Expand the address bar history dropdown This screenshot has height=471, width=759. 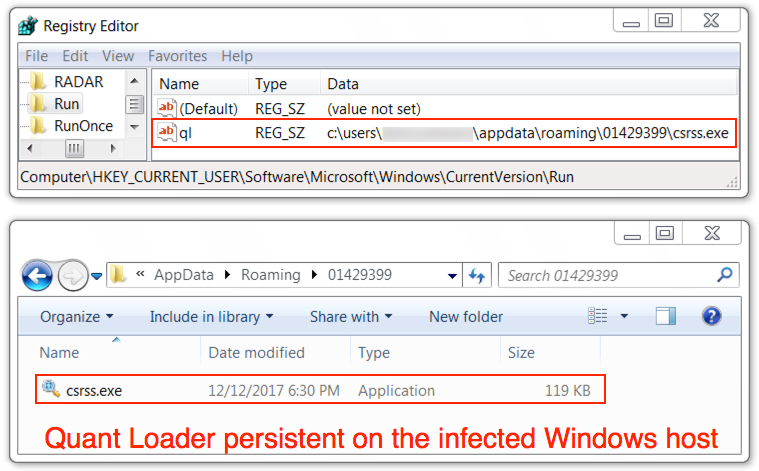(452, 276)
